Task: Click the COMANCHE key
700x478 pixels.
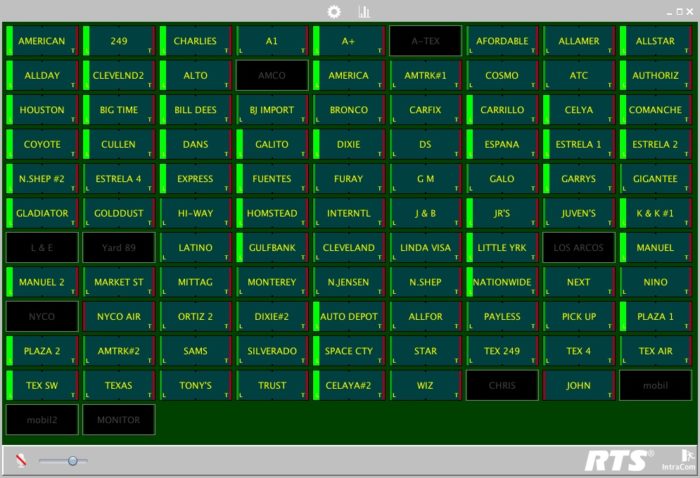Action: click(655, 109)
